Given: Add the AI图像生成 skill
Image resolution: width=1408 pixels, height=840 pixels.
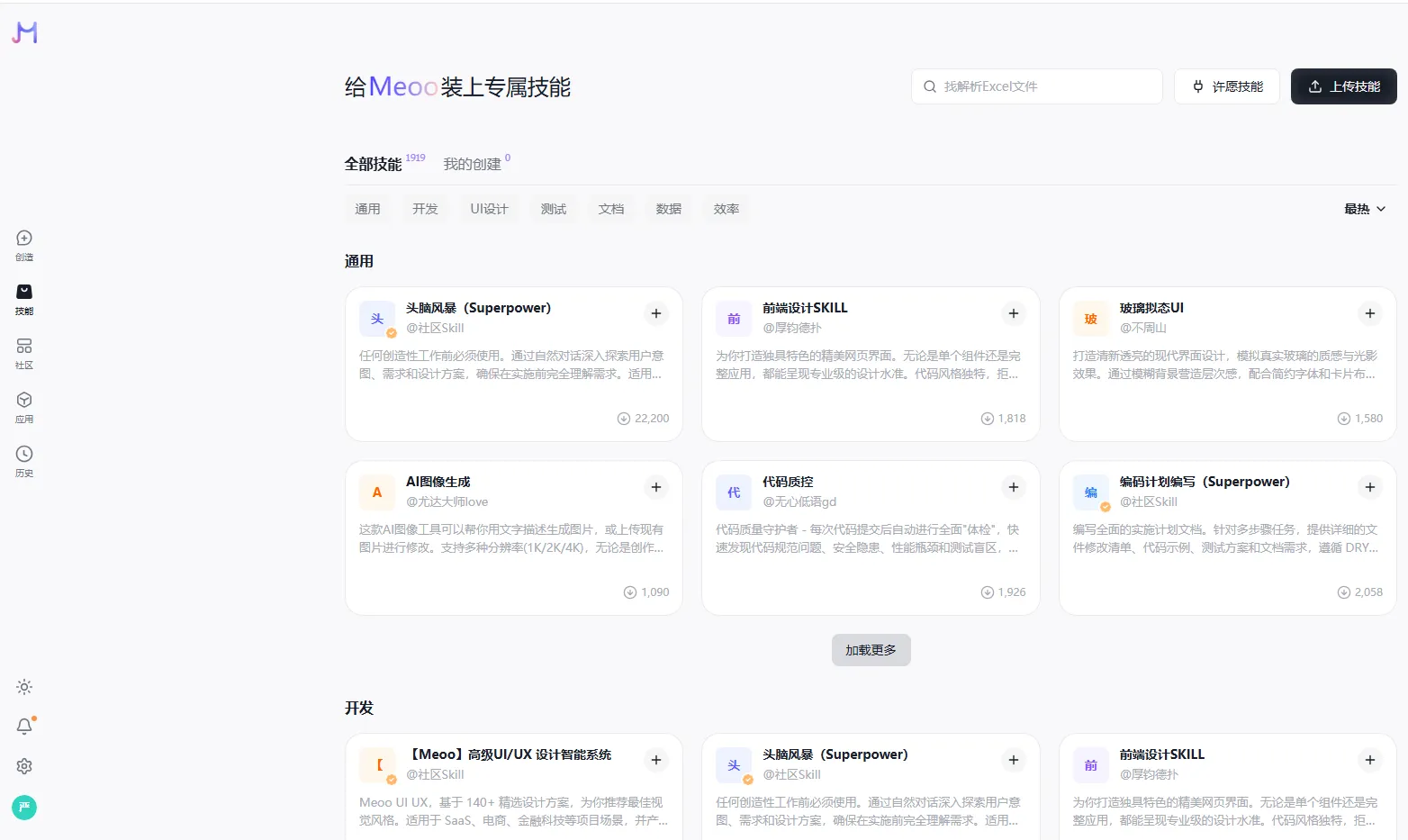Looking at the screenshot, I should click(656, 487).
